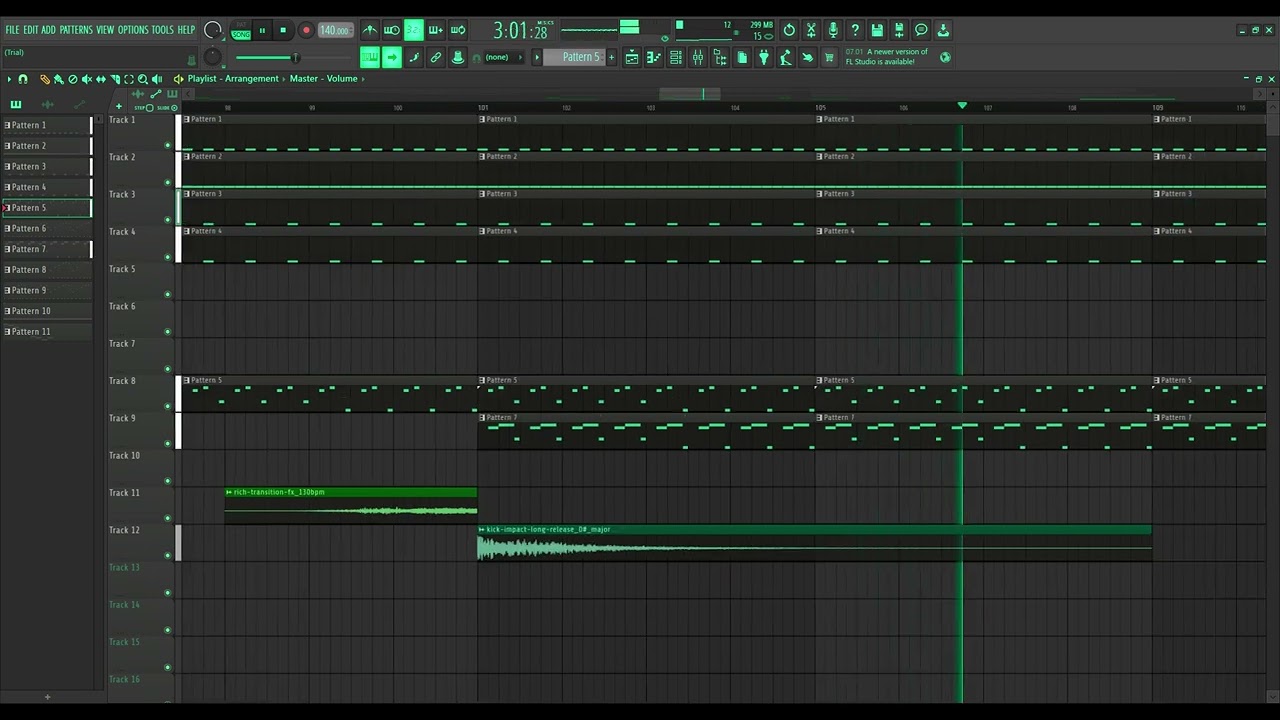Open the piano roll view icon
The image size is (1280, 720).
click(654, 58)
